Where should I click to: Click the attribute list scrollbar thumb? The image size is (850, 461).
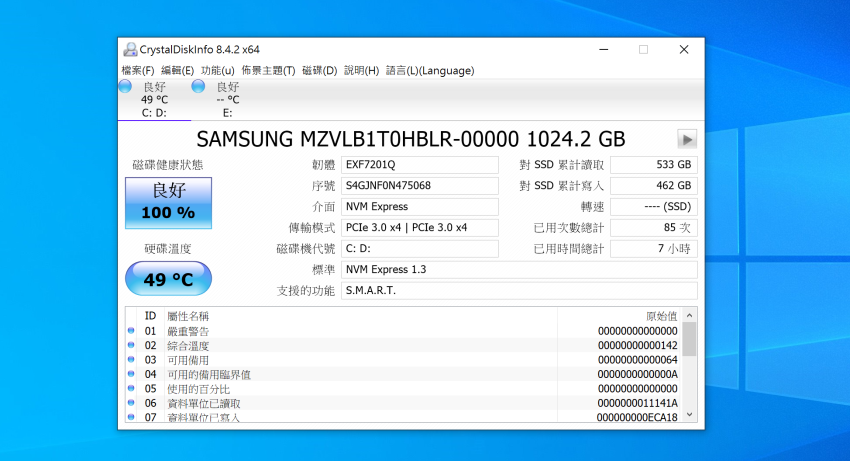click(690, 340)
